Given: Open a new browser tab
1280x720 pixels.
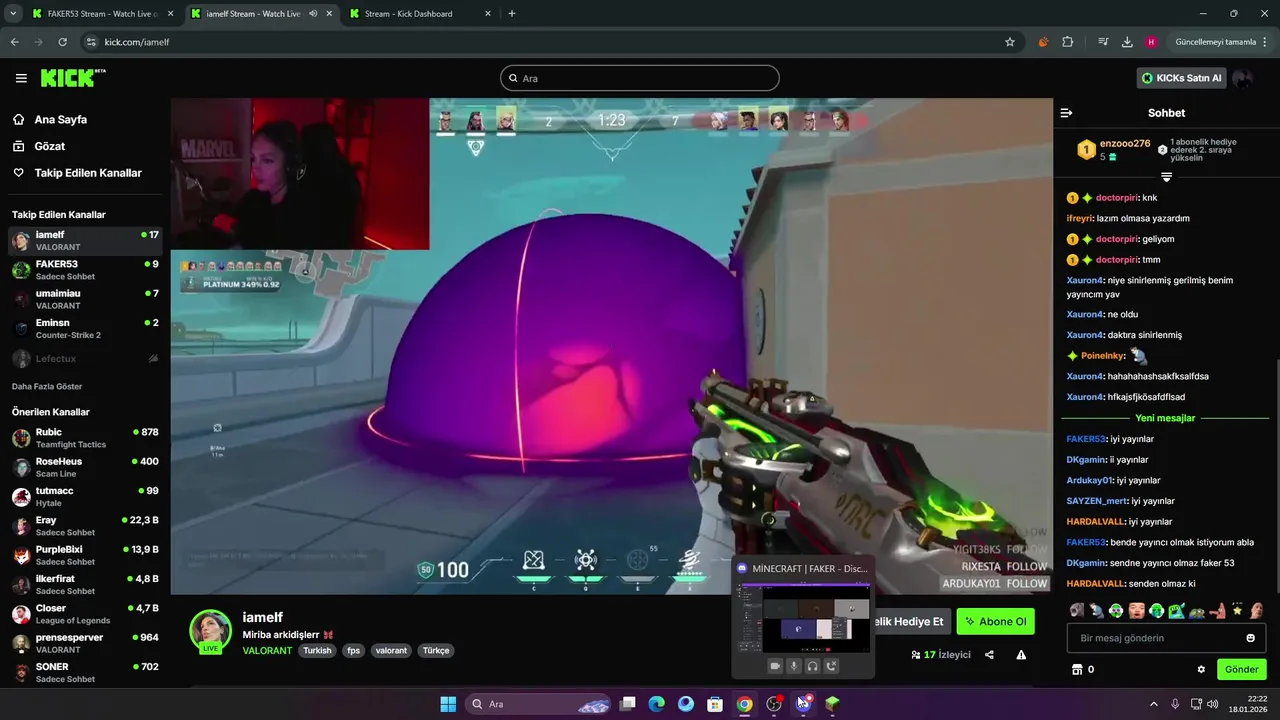Looking at the screenshot, I should [x=512, y=14].
